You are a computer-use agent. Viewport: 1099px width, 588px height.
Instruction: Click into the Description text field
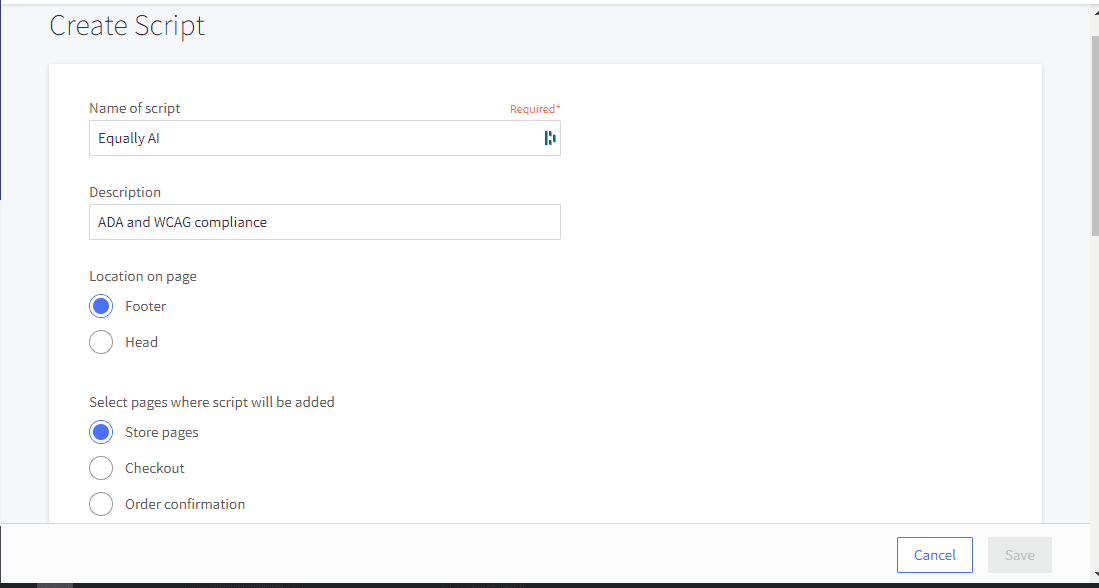324,222
